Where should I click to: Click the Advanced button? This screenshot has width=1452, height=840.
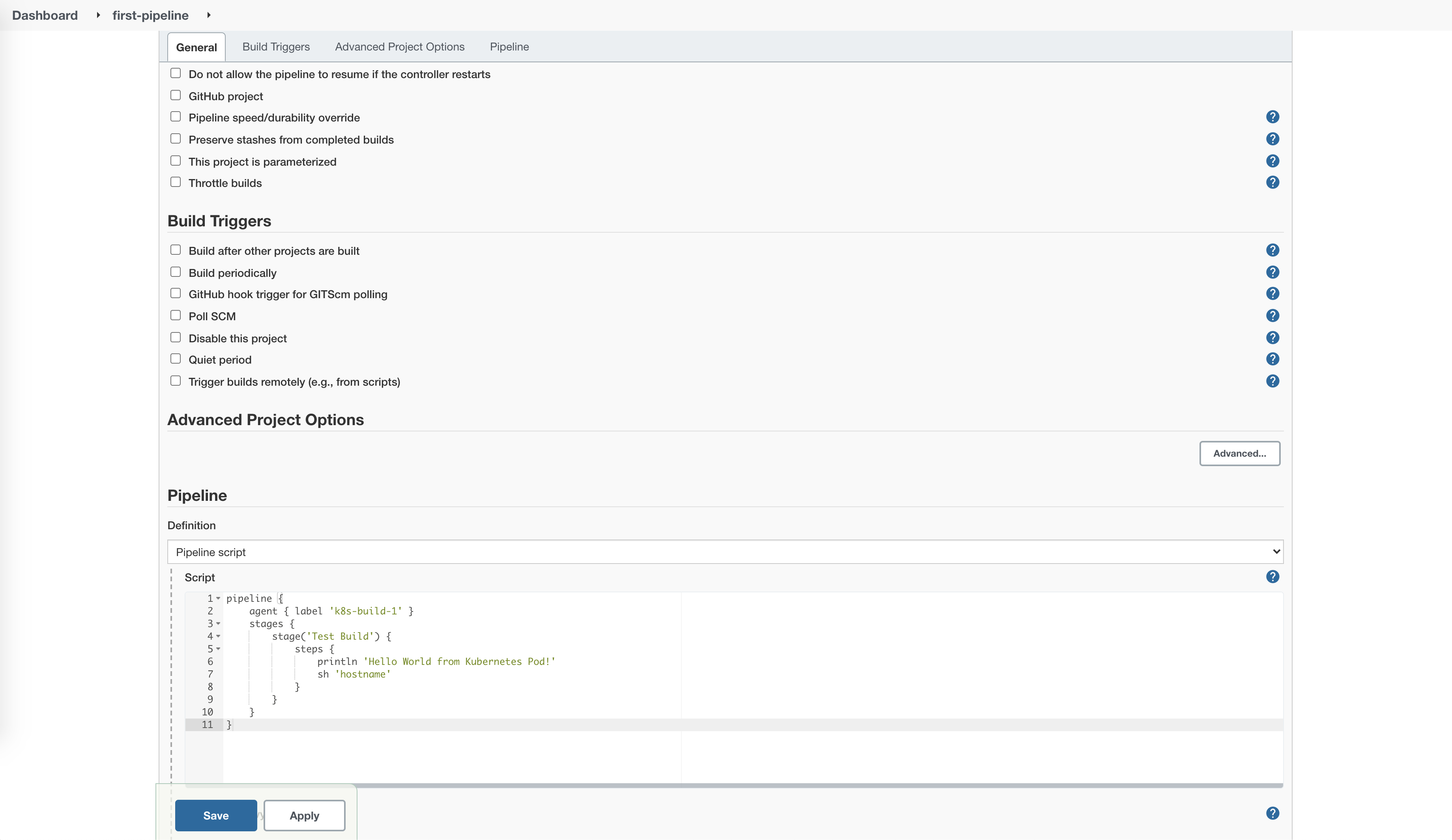click(1239, 453)
